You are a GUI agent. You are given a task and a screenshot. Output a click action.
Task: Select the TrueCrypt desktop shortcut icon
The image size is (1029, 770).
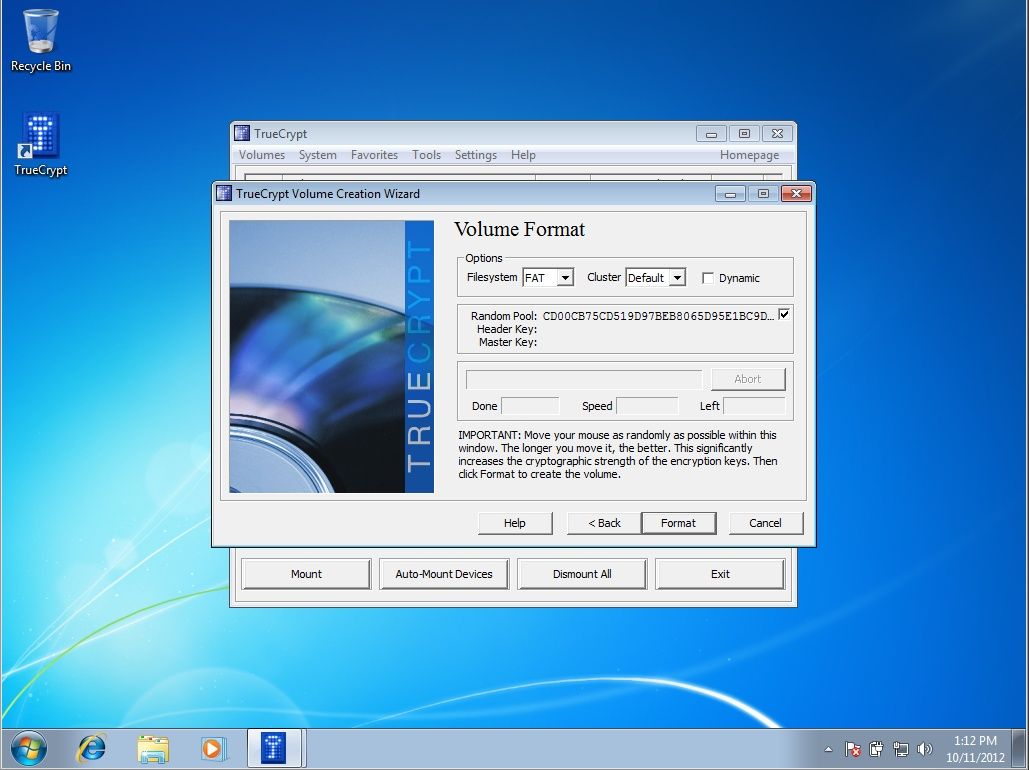coord(41,144)
